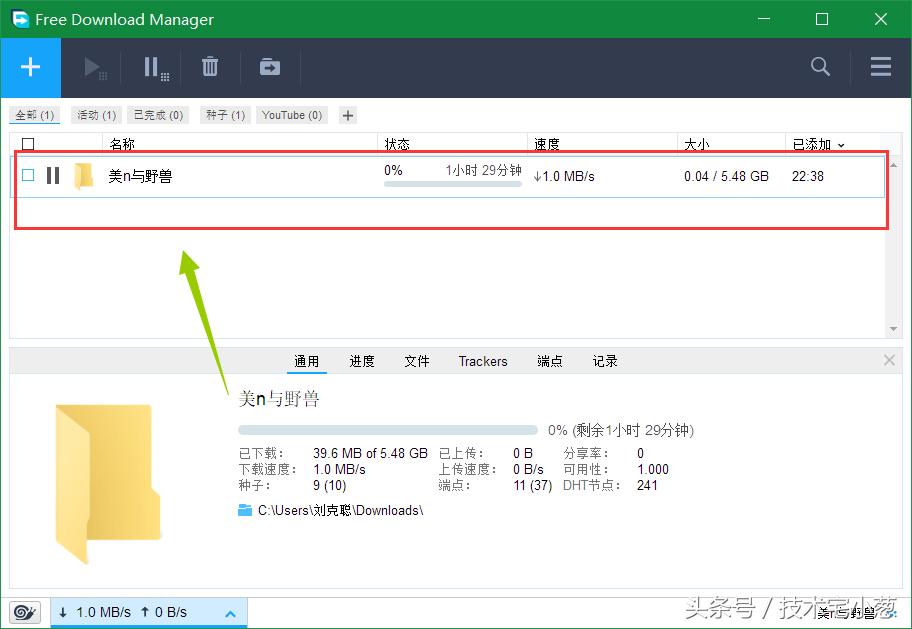Click the plus to add a new category tab
The width and height of the screenshot is (912, 629).
click(x=347, y=115)
